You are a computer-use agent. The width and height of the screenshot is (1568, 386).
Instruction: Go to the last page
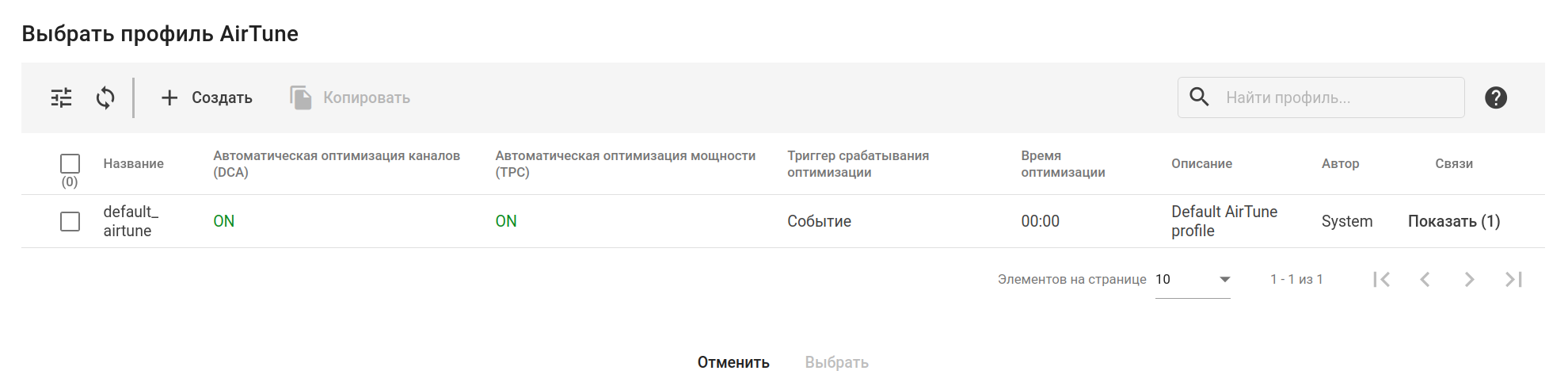point(1513,279)
